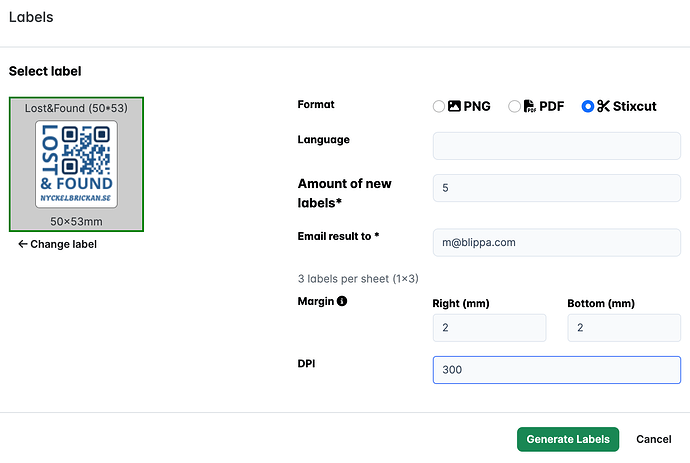Click the Stixcut scissors icon
Screen dimensions: 690x463
coord(603,106)
